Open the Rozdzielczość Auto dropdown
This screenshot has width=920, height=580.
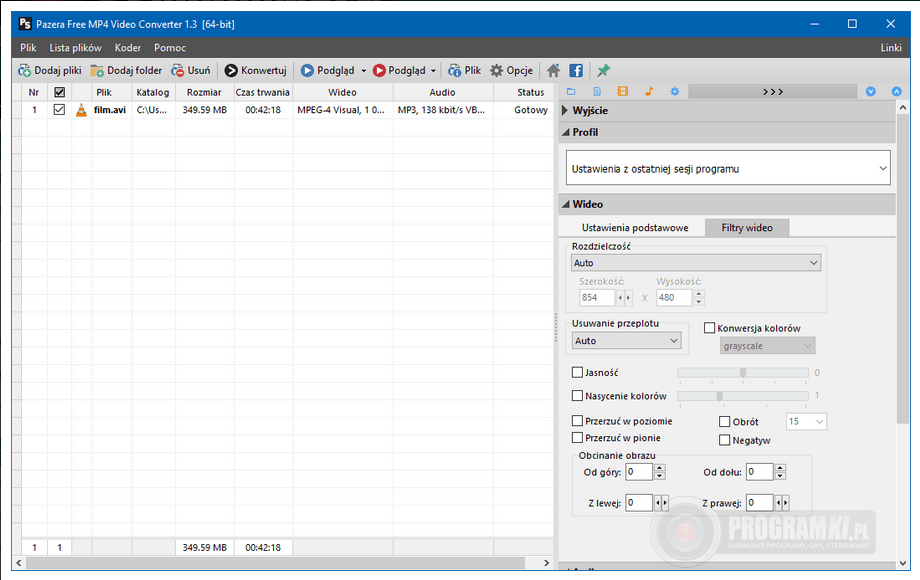tap(696, 263)
